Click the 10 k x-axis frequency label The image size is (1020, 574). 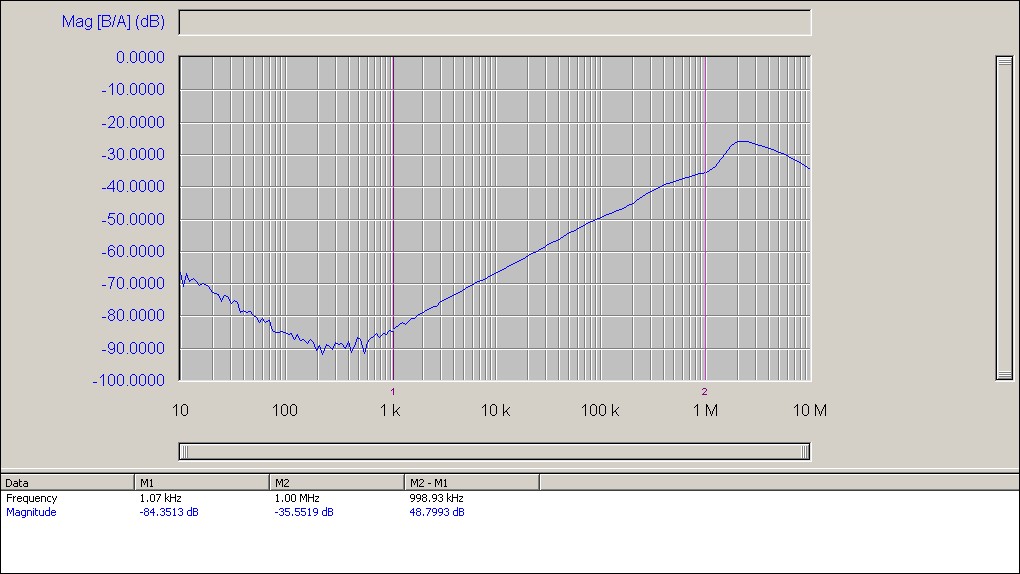pos(495,411)
